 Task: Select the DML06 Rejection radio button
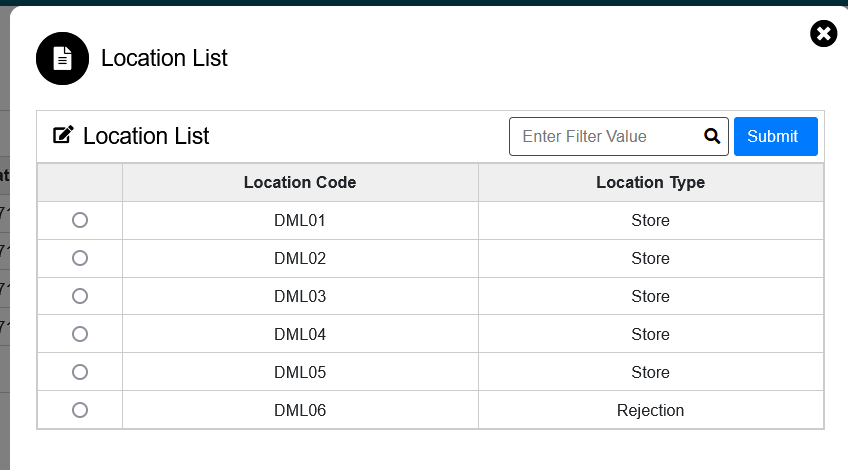[x=80, y=410]
